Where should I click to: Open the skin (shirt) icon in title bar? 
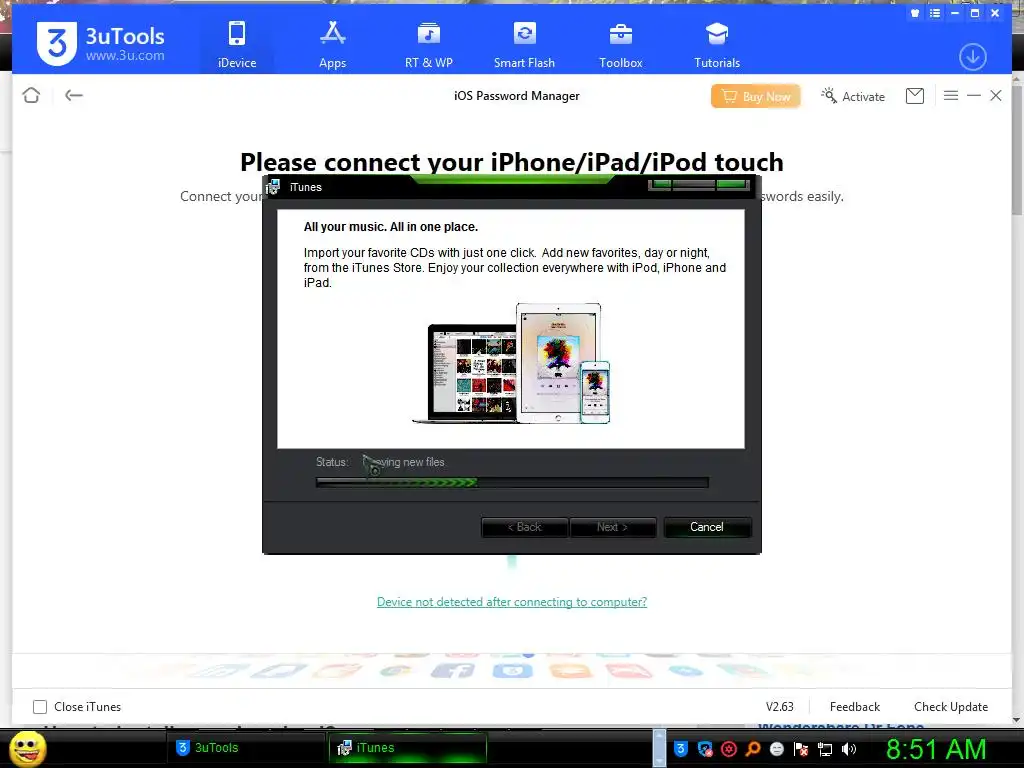tap(915, 13)
